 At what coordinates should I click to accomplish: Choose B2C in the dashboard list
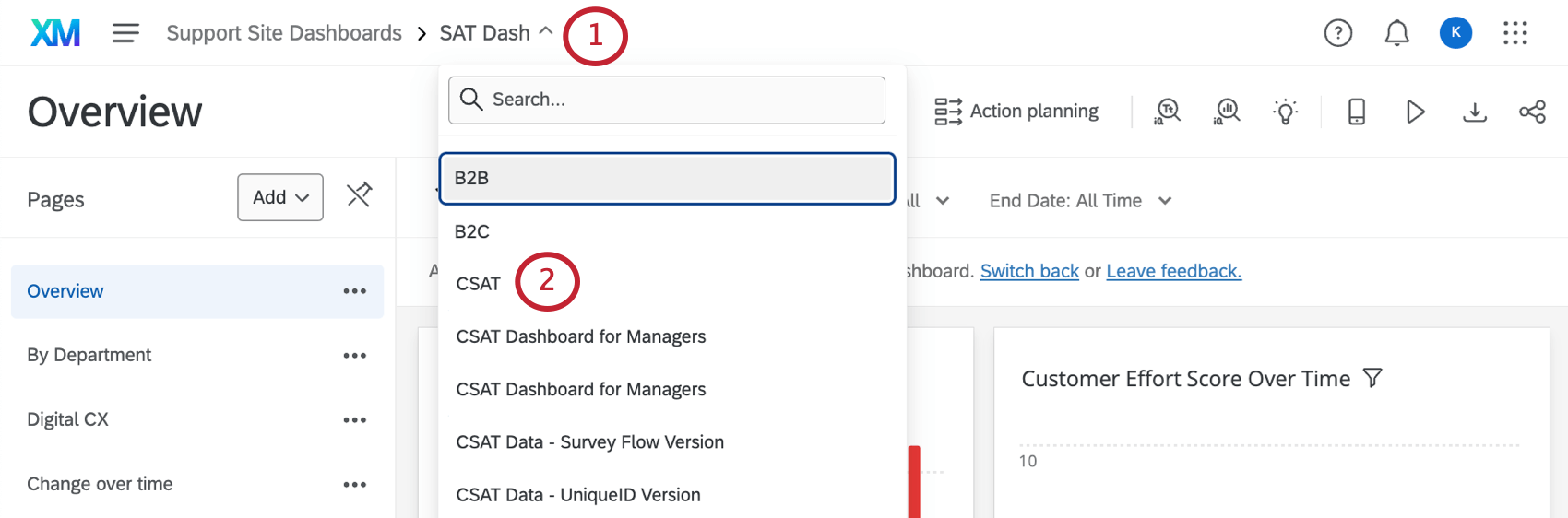point(472,231)
